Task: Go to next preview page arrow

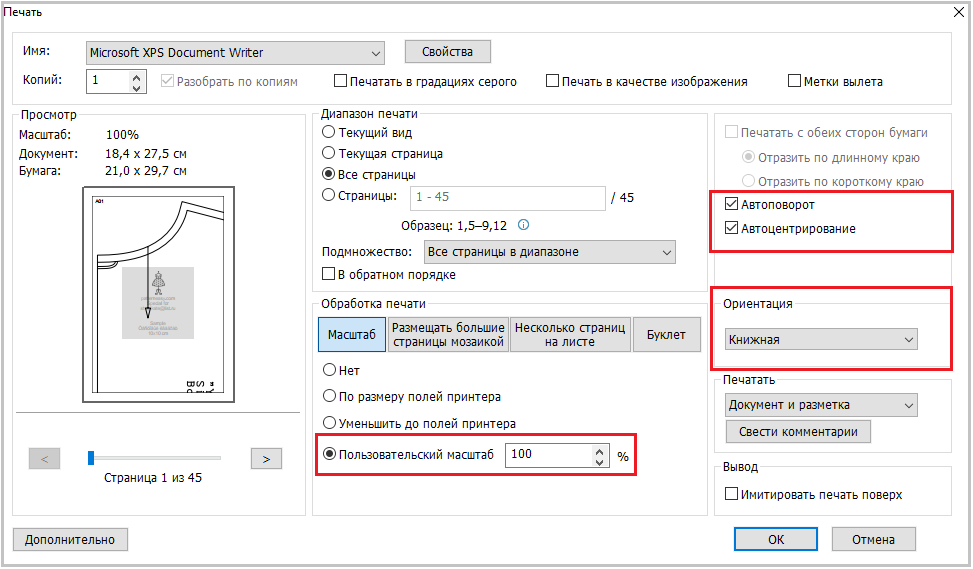Action: pyautogui.click(x=265, y=459)
